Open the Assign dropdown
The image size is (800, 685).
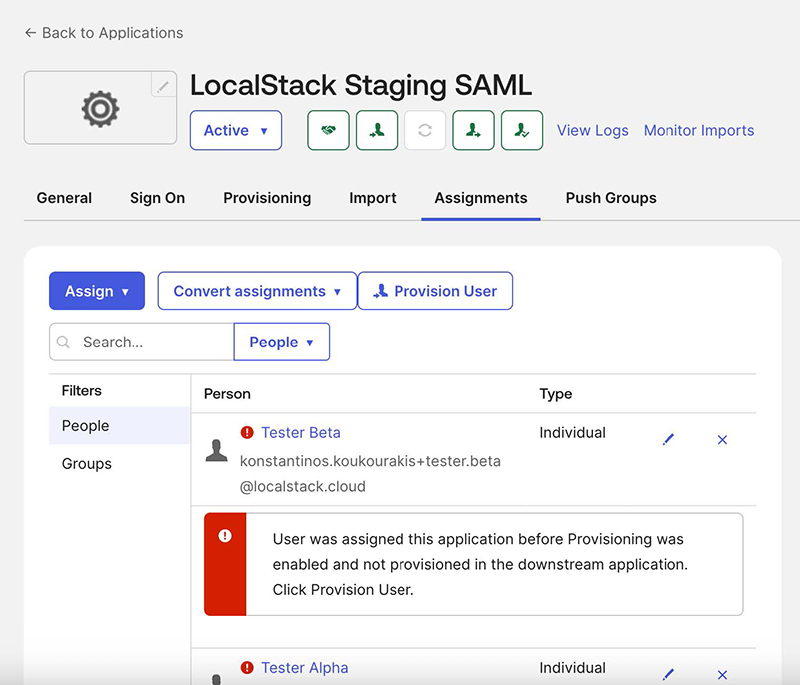pyautogui.click(x=96, y=291)
